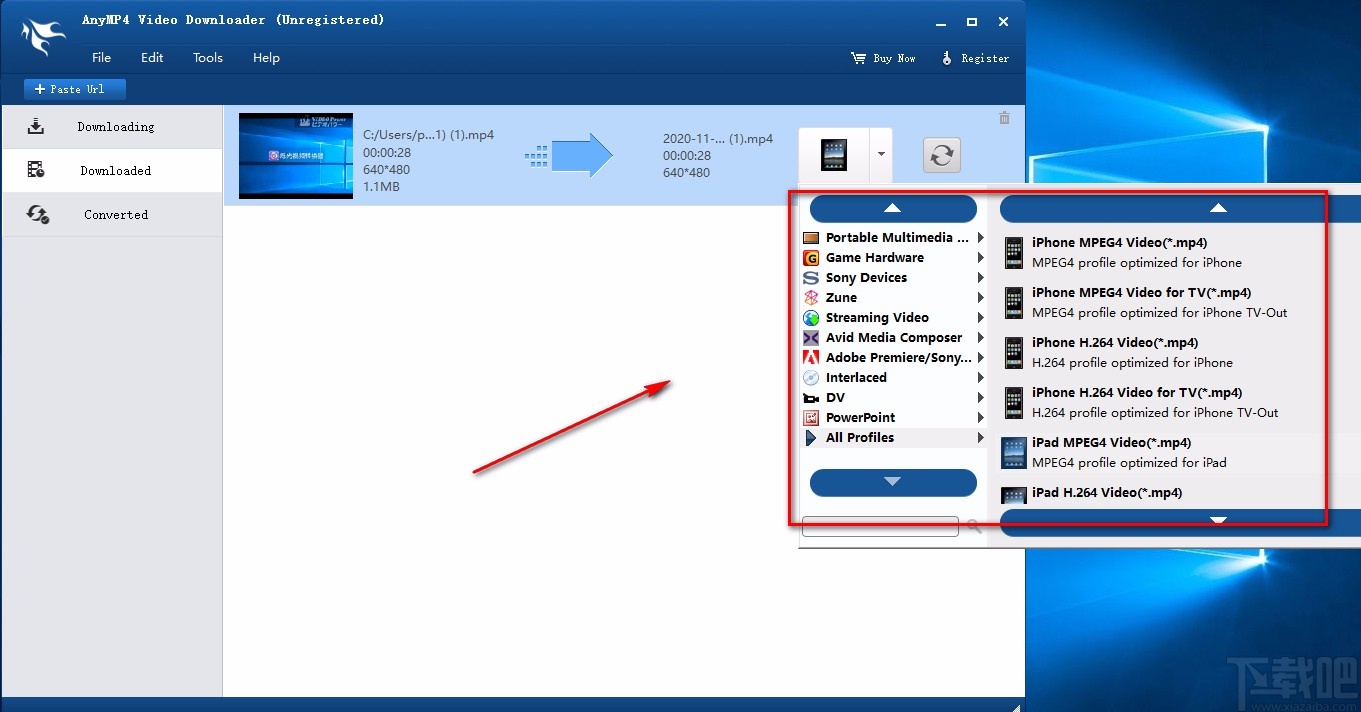The height and width of the screenshot is (712, 1361).
Task: Click the search magnifier icon in profile panel
Action: [975, 526]
